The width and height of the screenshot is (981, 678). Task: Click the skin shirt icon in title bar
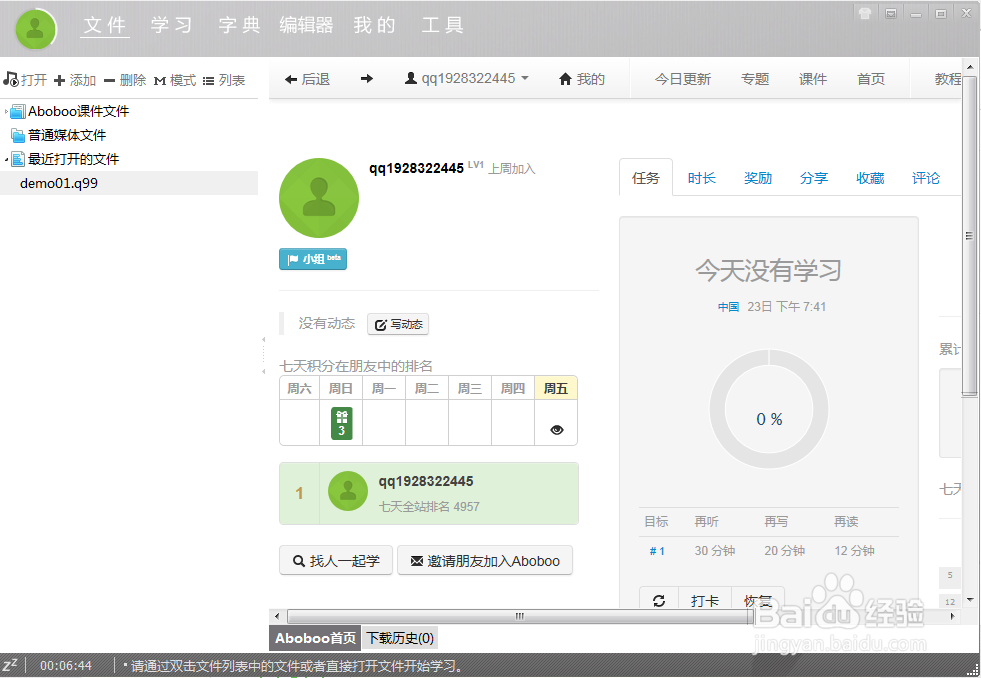(865, 13)
